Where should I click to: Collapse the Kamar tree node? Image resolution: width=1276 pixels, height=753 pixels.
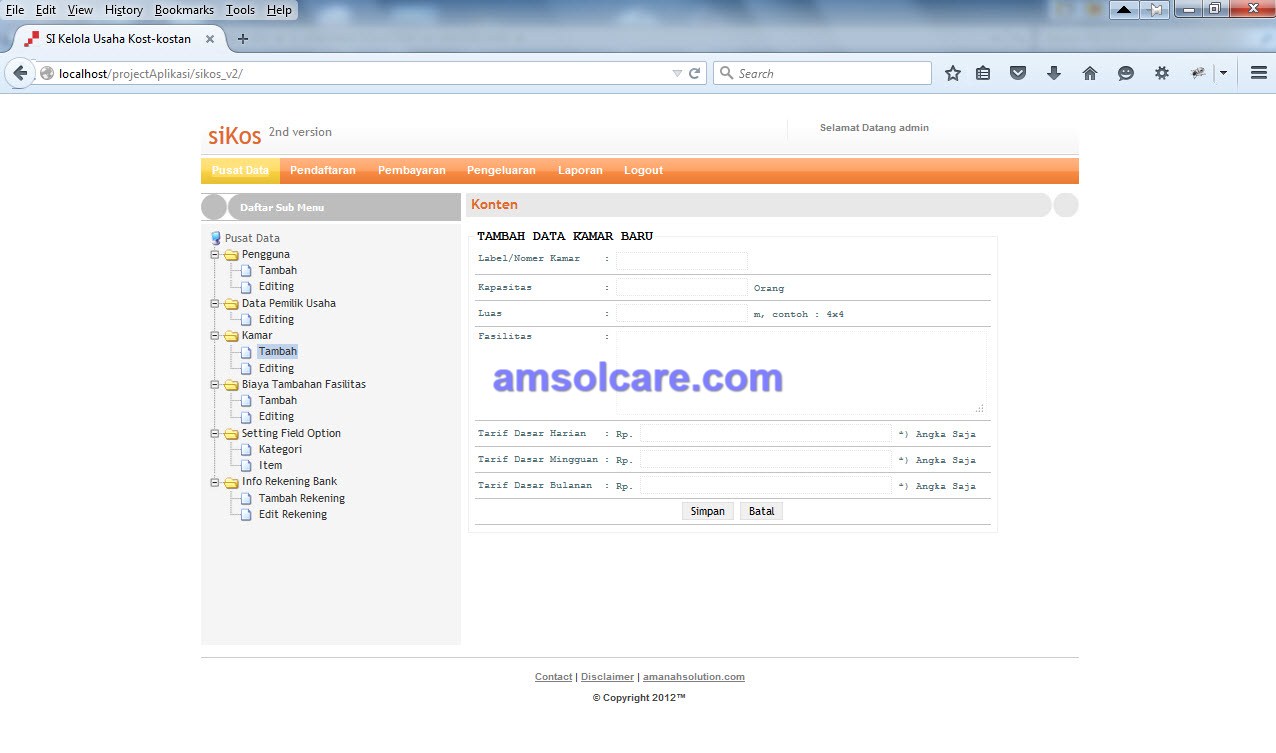click(x=215, y=336)
